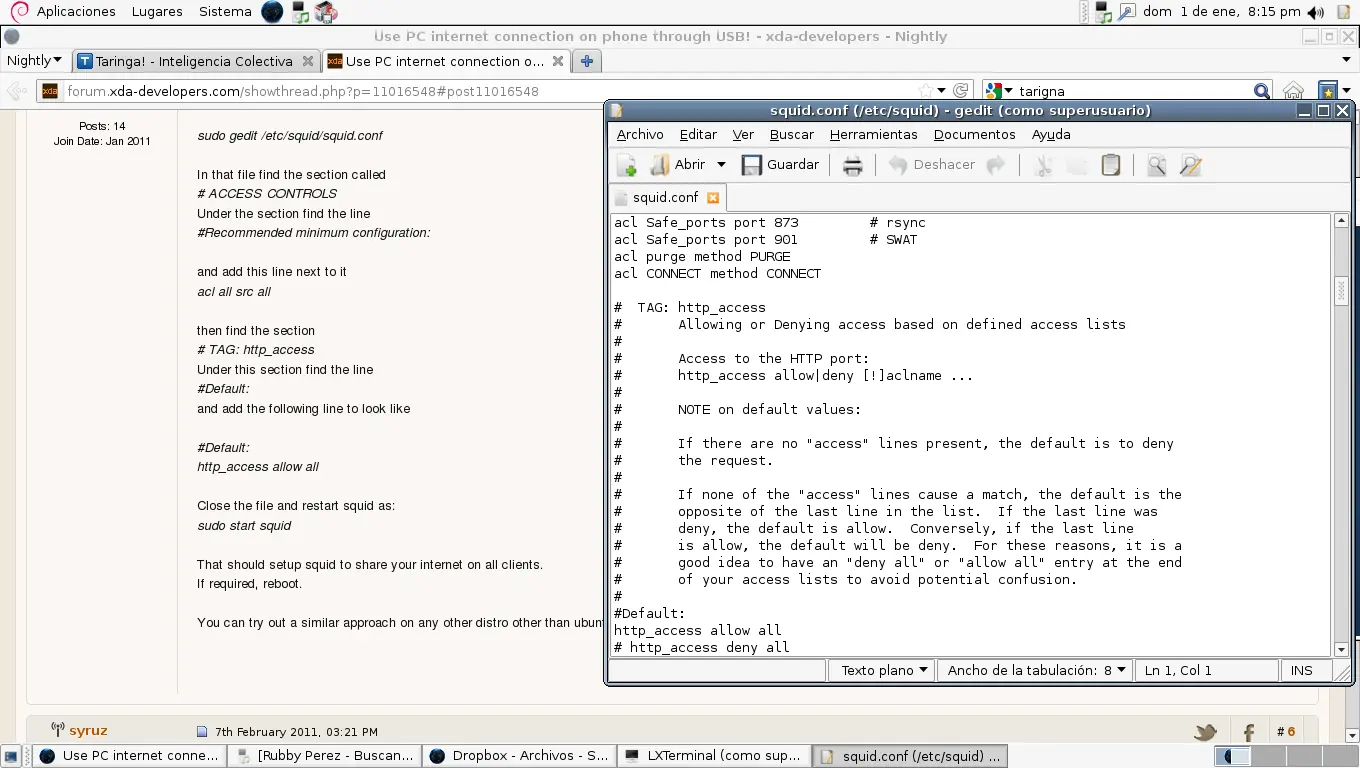This screenshot has width=1360, height=768.
Task: Expand the Abrir recent files arrow
Action: click(x=720, y=165)
